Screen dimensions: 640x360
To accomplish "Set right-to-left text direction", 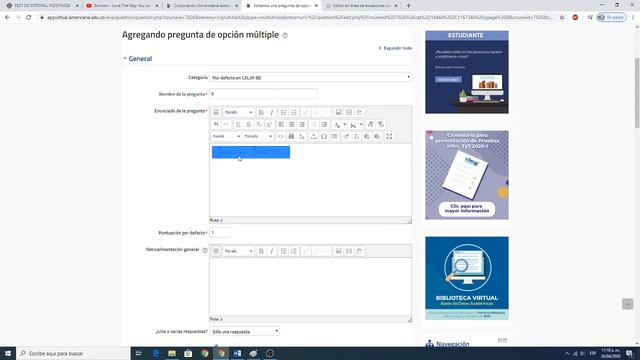I will (x=381, y=124).
